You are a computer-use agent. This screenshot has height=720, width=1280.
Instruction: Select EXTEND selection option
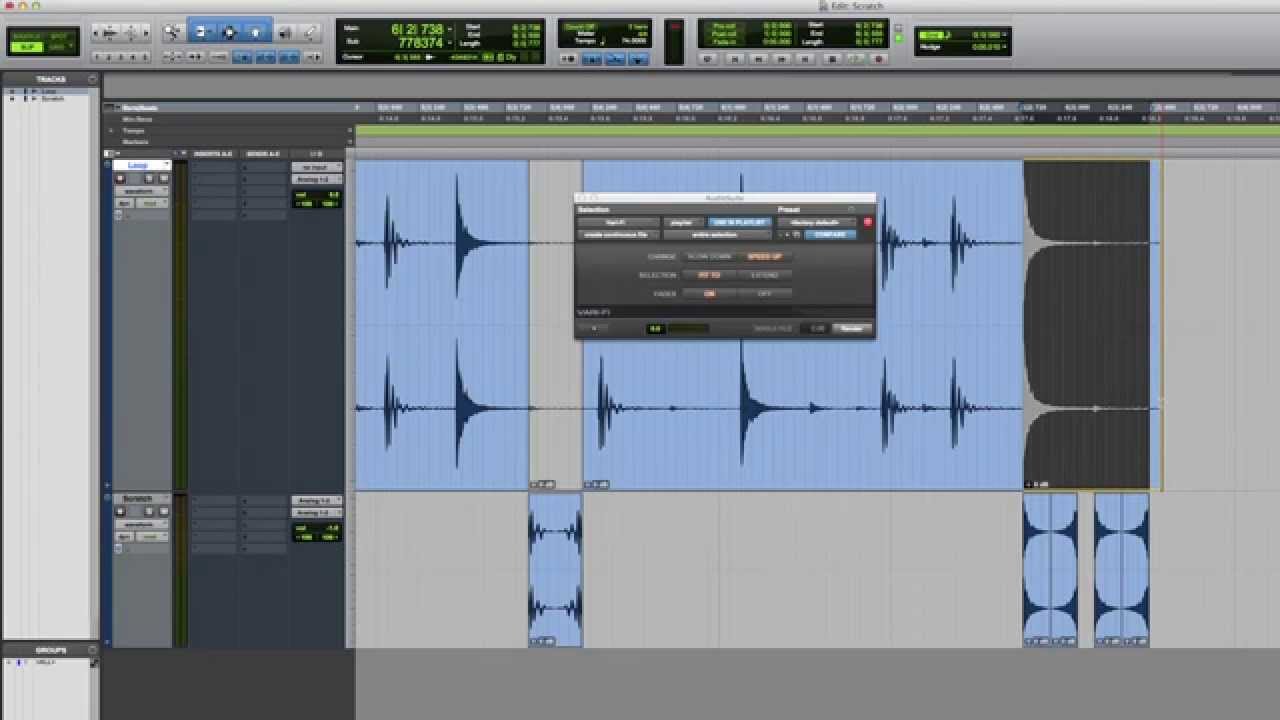coord(765,275)
